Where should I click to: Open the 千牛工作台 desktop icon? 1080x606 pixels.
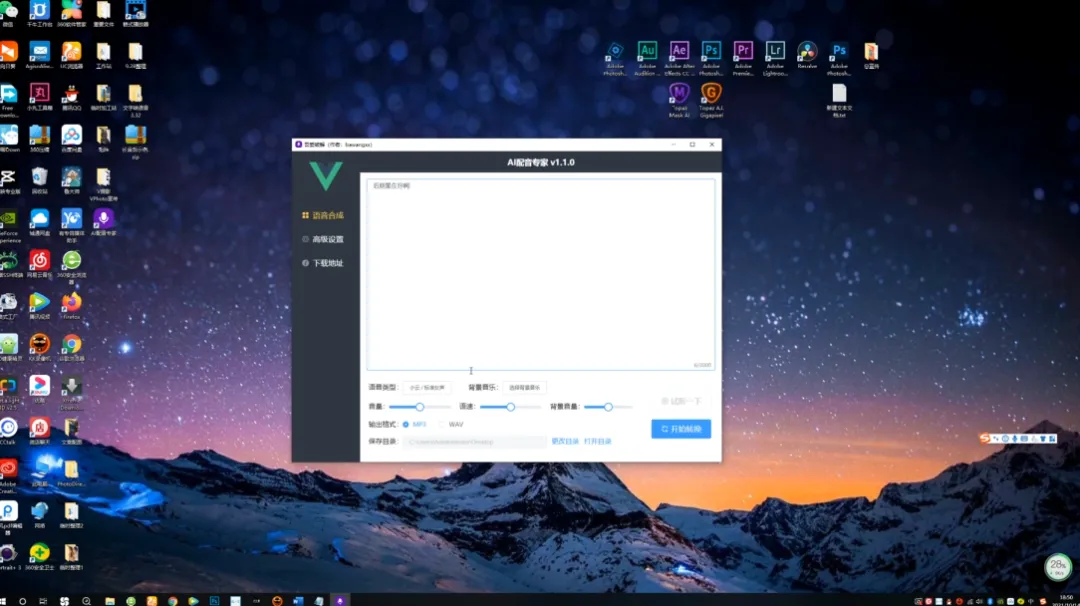(x=39, y=14)
